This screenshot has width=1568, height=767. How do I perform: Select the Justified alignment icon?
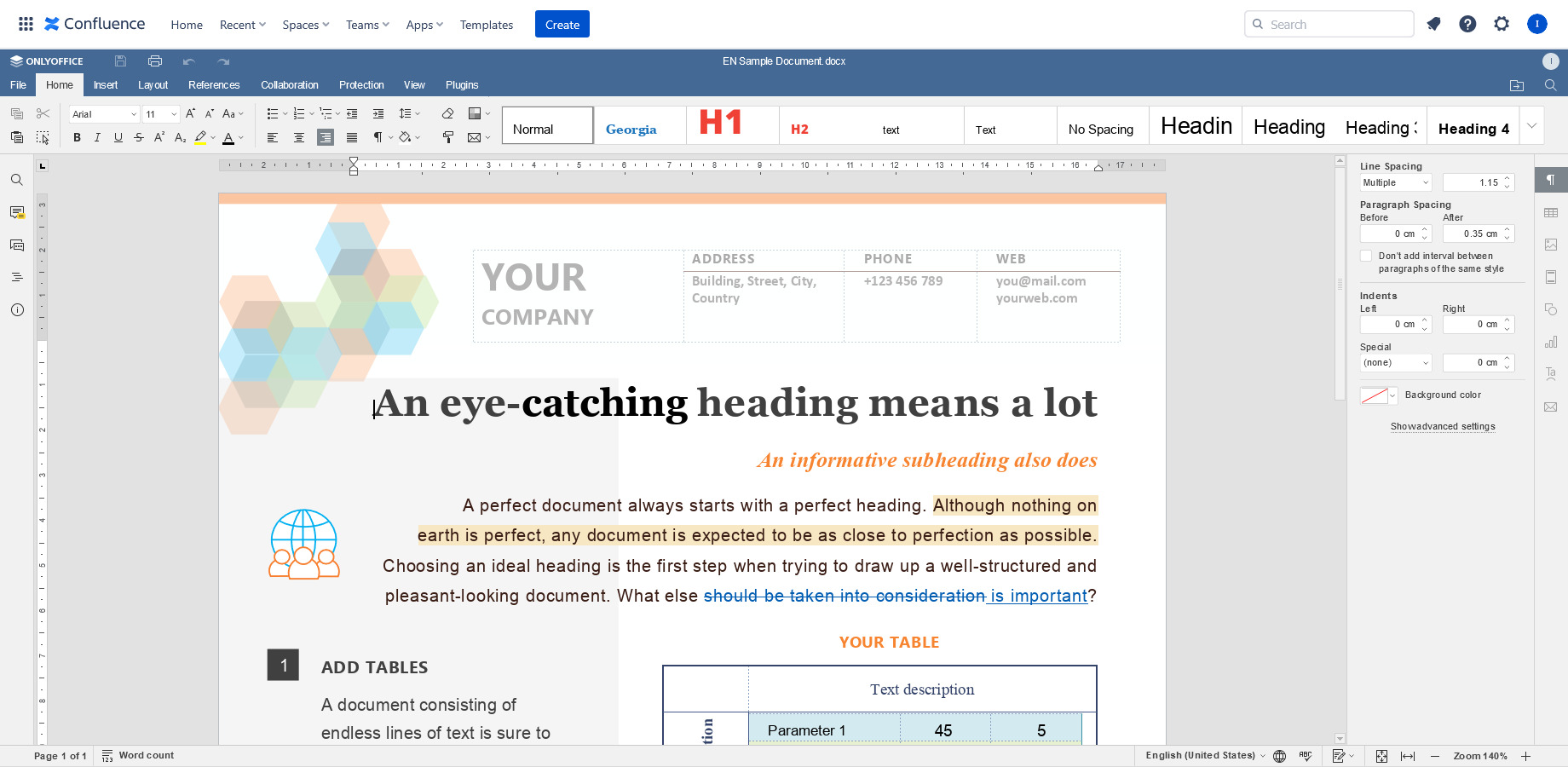(x=352, y=137)
